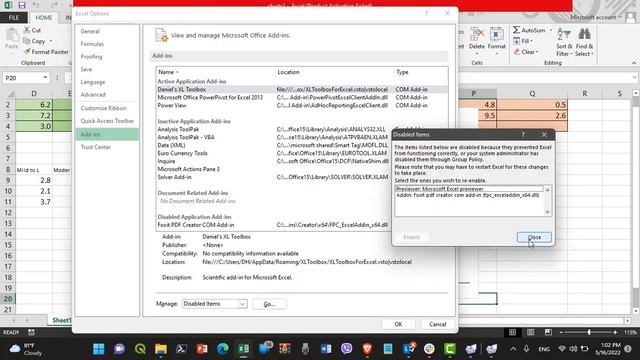Click the Find & Select binoculars icon
This screenshot has width=640, height=360.
584,34
